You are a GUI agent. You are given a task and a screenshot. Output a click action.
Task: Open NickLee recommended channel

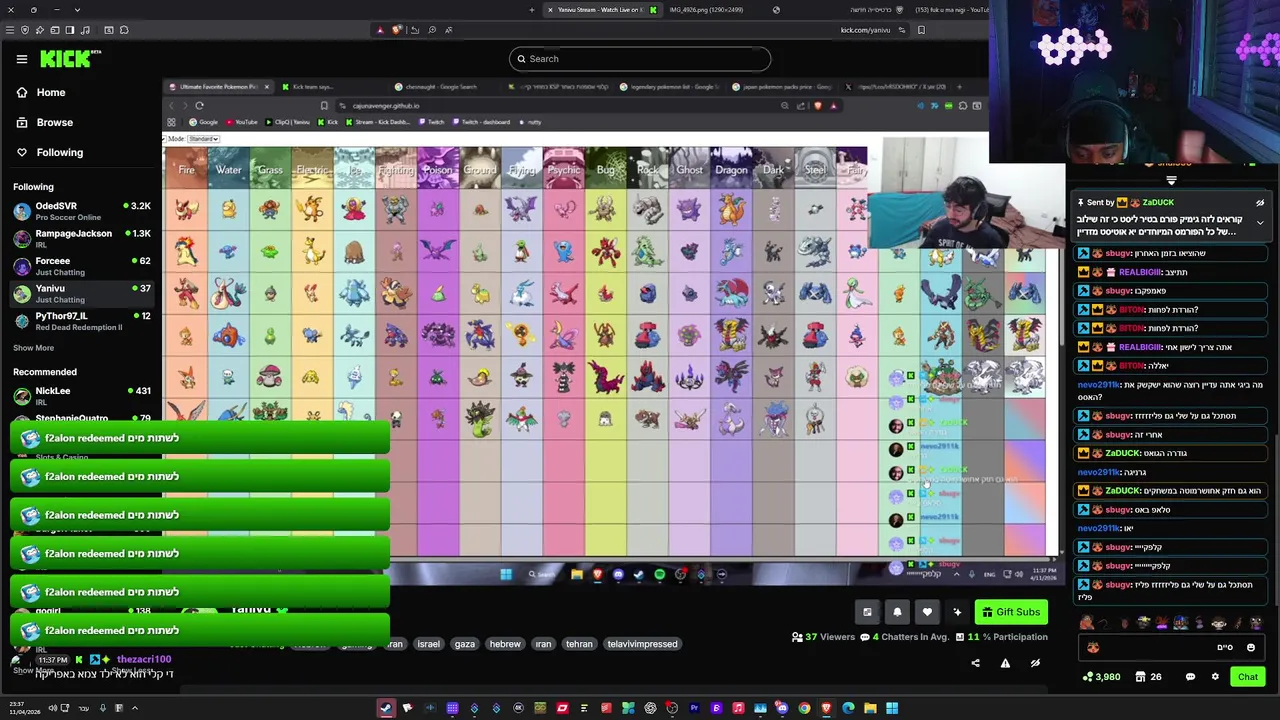pyautogui.click(x=80, y=395)
